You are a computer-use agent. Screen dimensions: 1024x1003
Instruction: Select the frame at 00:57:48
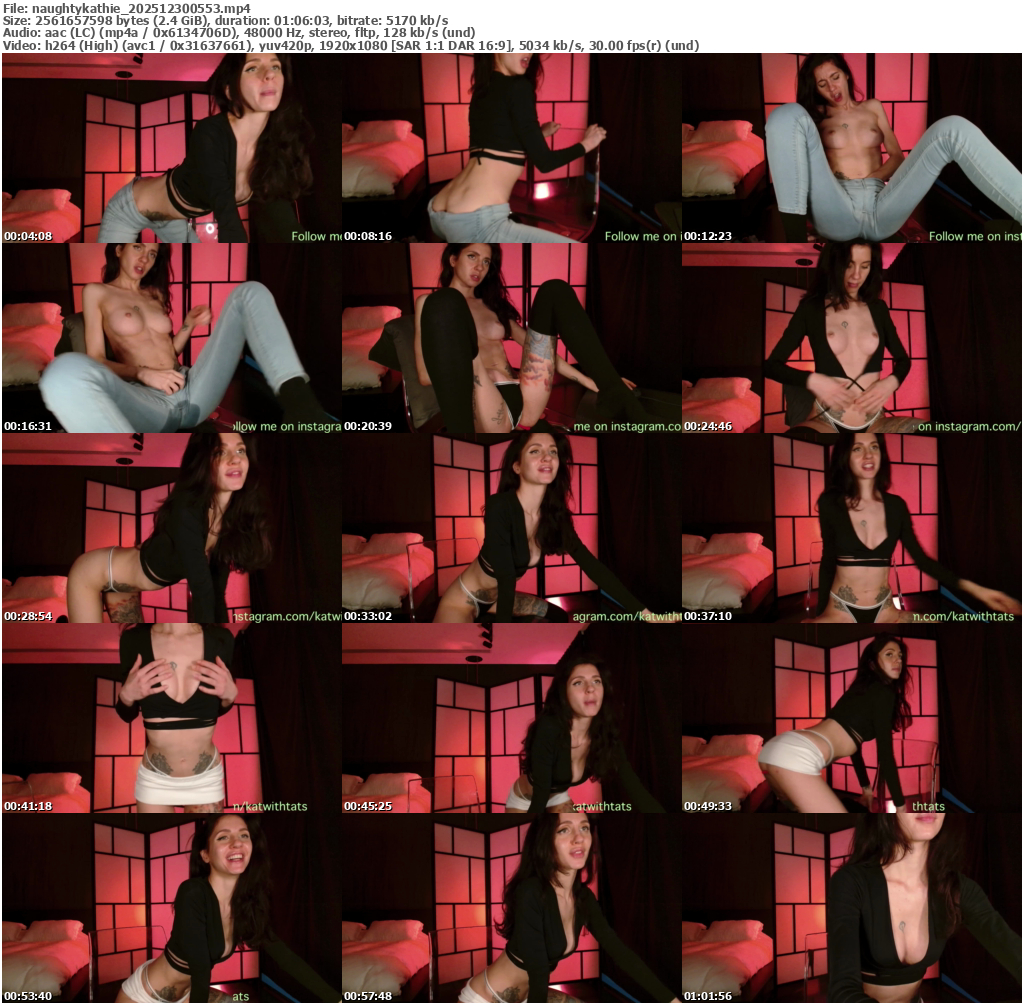coord(511,908)
